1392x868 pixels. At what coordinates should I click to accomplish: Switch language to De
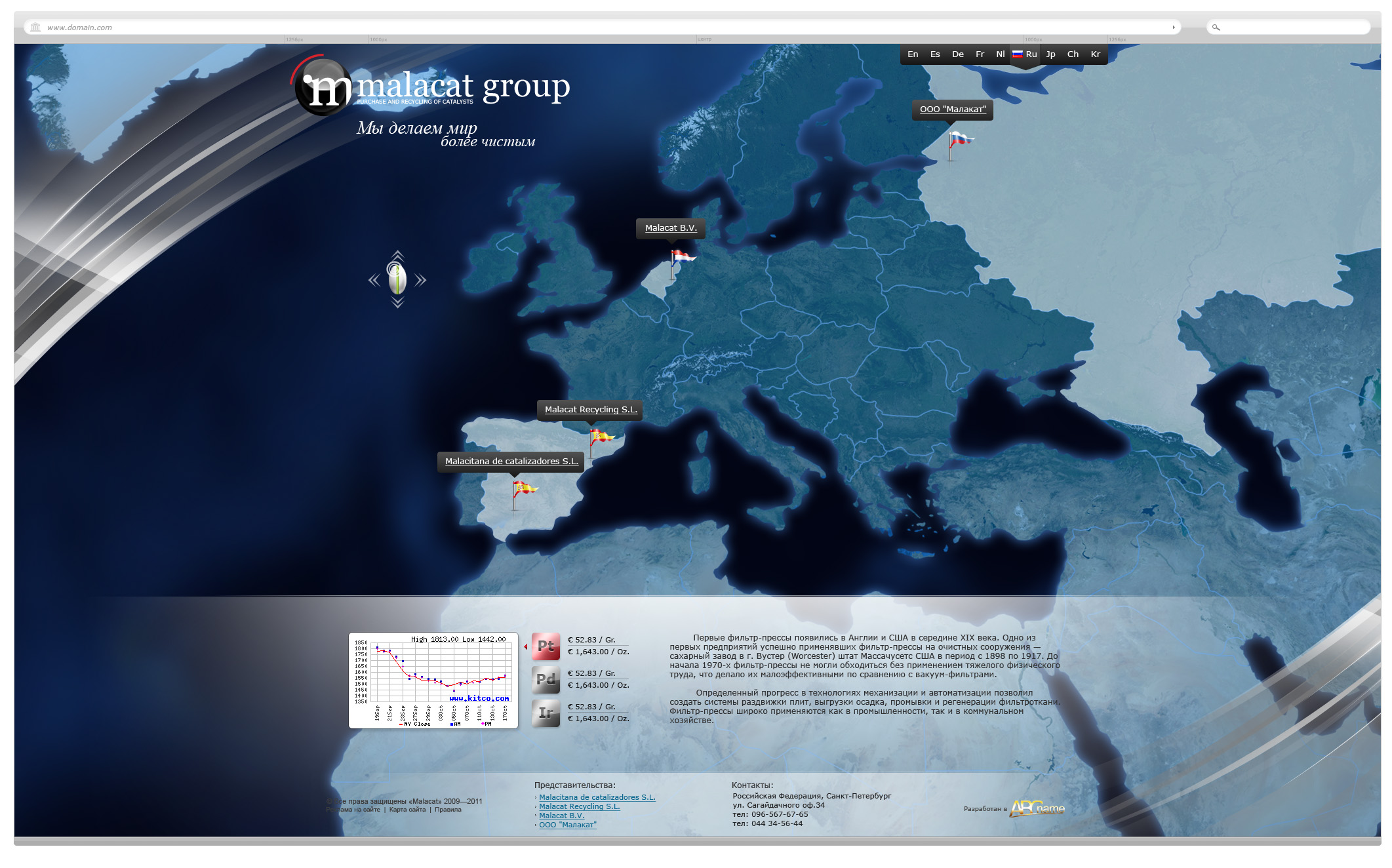point(958,54)
